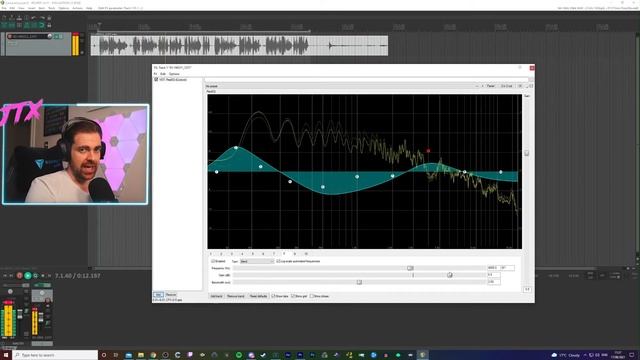Toggle the Show tabs checkbox
640x360 pixels.
(x=273, y=296)
